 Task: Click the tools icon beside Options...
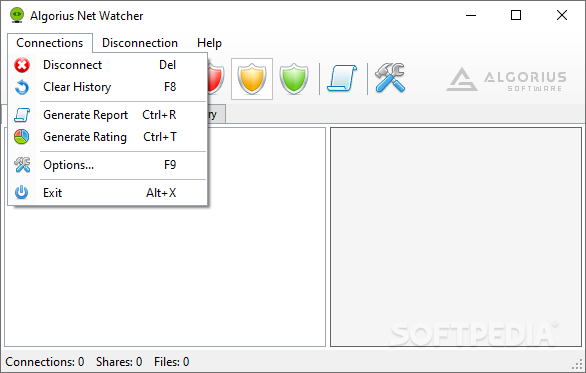click(x=22, y=165)
